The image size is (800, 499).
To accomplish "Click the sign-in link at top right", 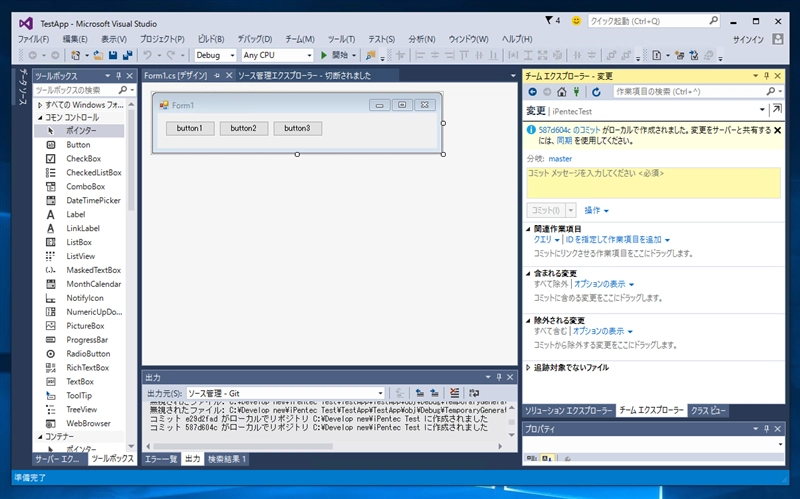I will (748, 39).
